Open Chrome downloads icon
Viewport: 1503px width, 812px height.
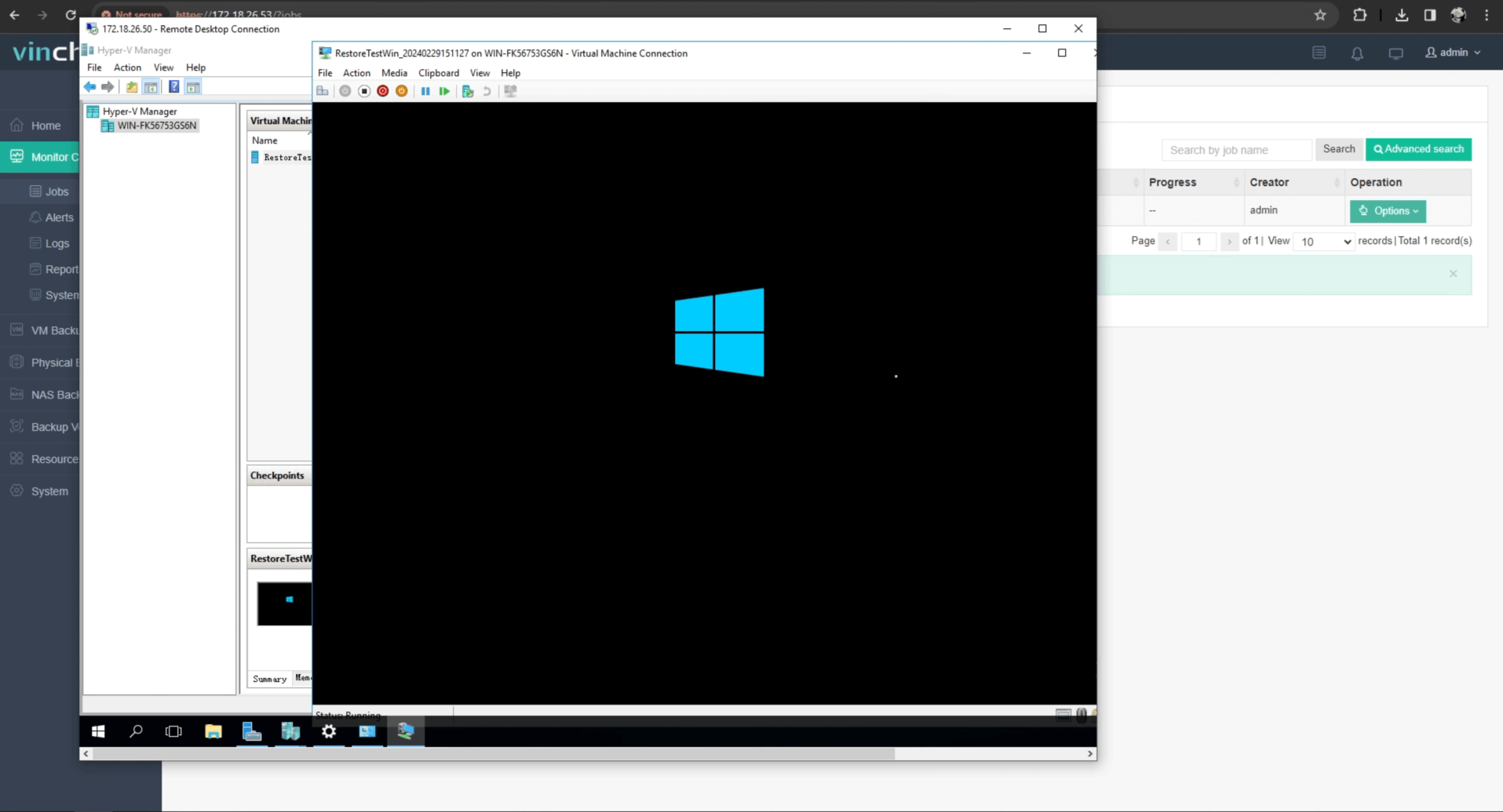tap(1402, 15)
